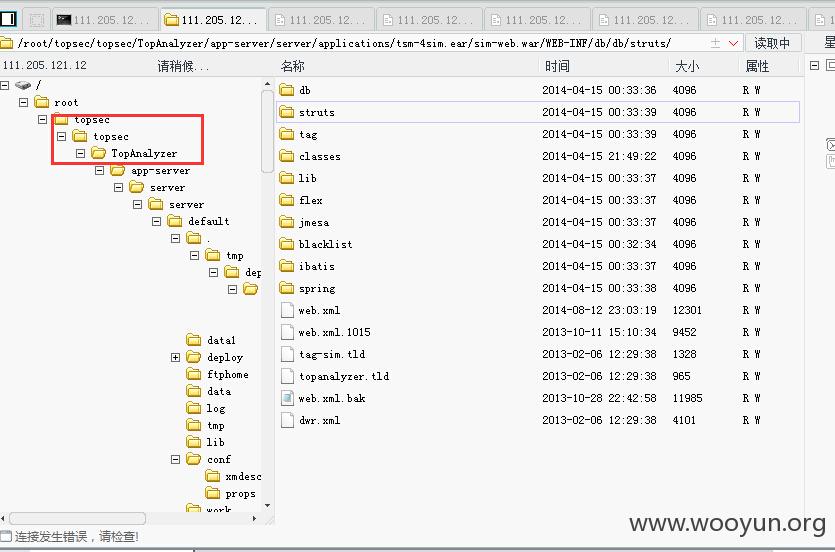Image resolution: width=835 pixels, height=552 pixels.
Task: Select the active file manager tab
Action: tap(213, 20)
